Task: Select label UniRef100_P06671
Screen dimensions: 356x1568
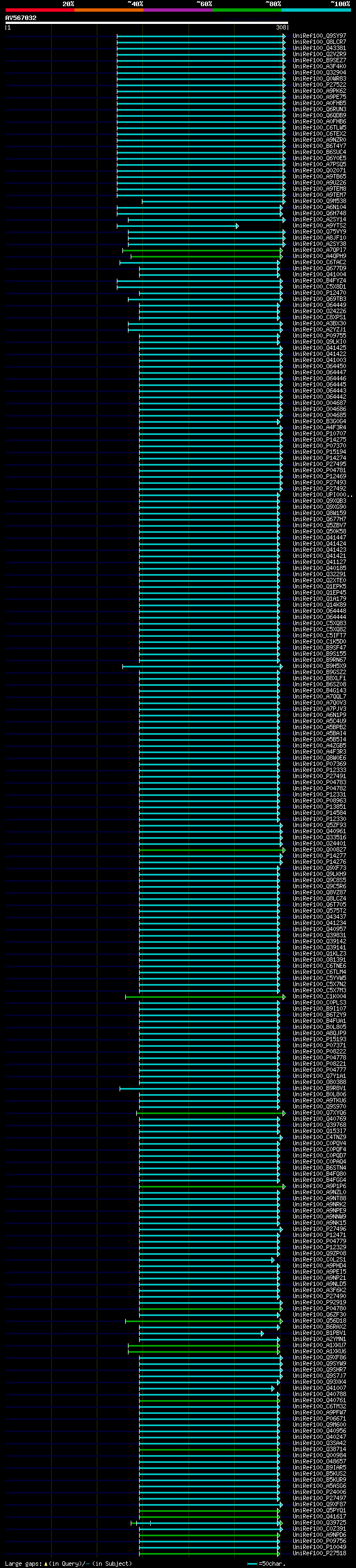Action: click(x=319, y=1418)
